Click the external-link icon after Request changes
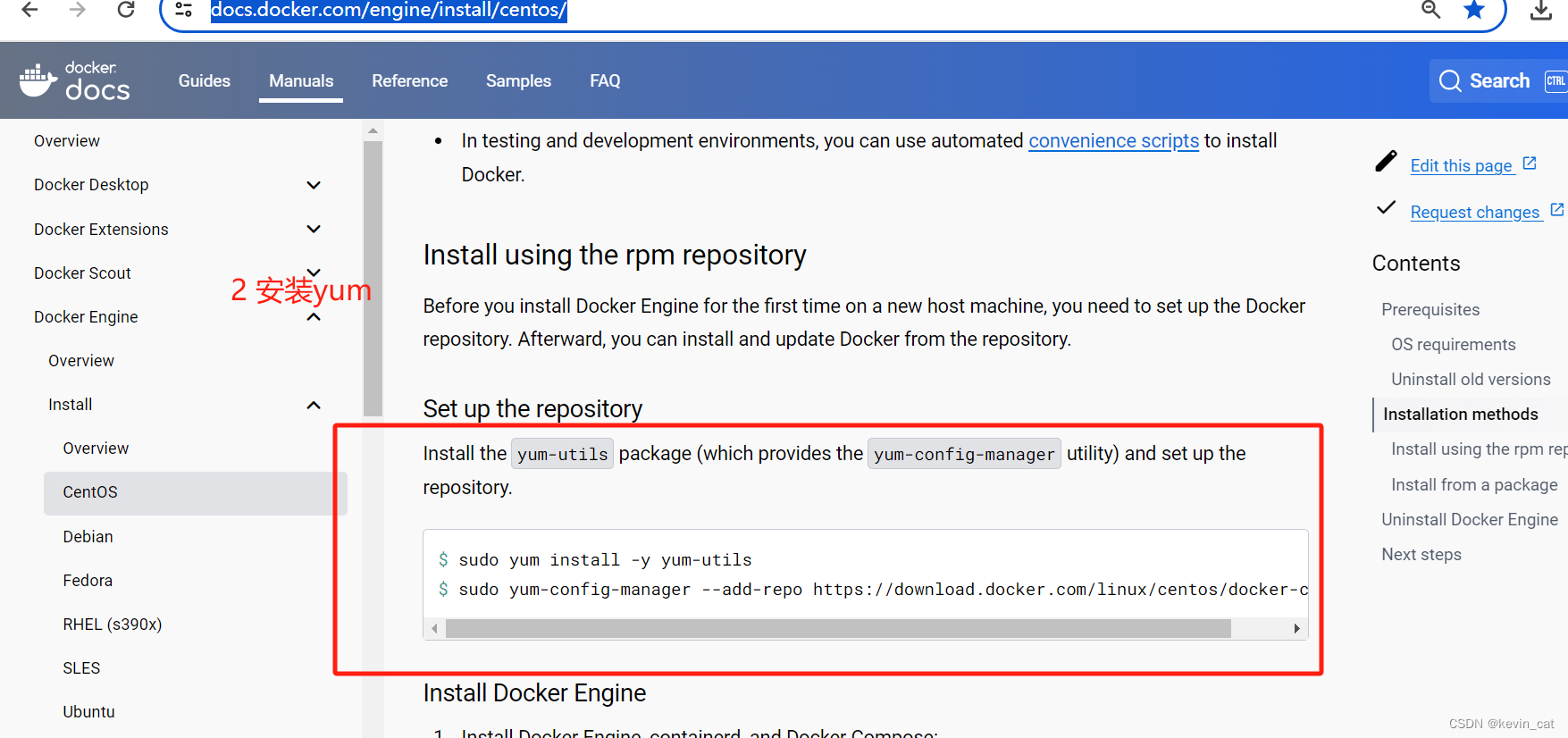This screenshot has width=1568, height=738. point(1557,209)
